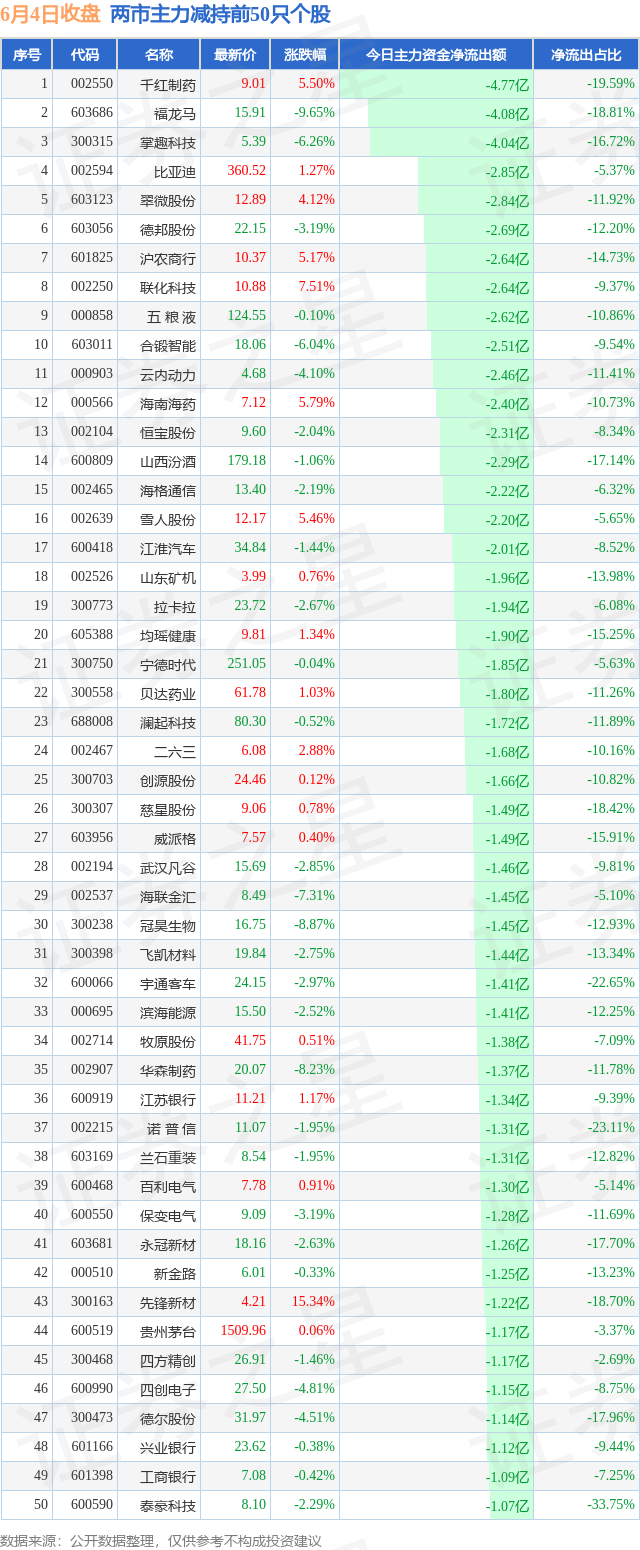640x1550 pixels.
Task: Click 均瑶健康 outflow ratio -15.25%
Action: coord(611,635)
